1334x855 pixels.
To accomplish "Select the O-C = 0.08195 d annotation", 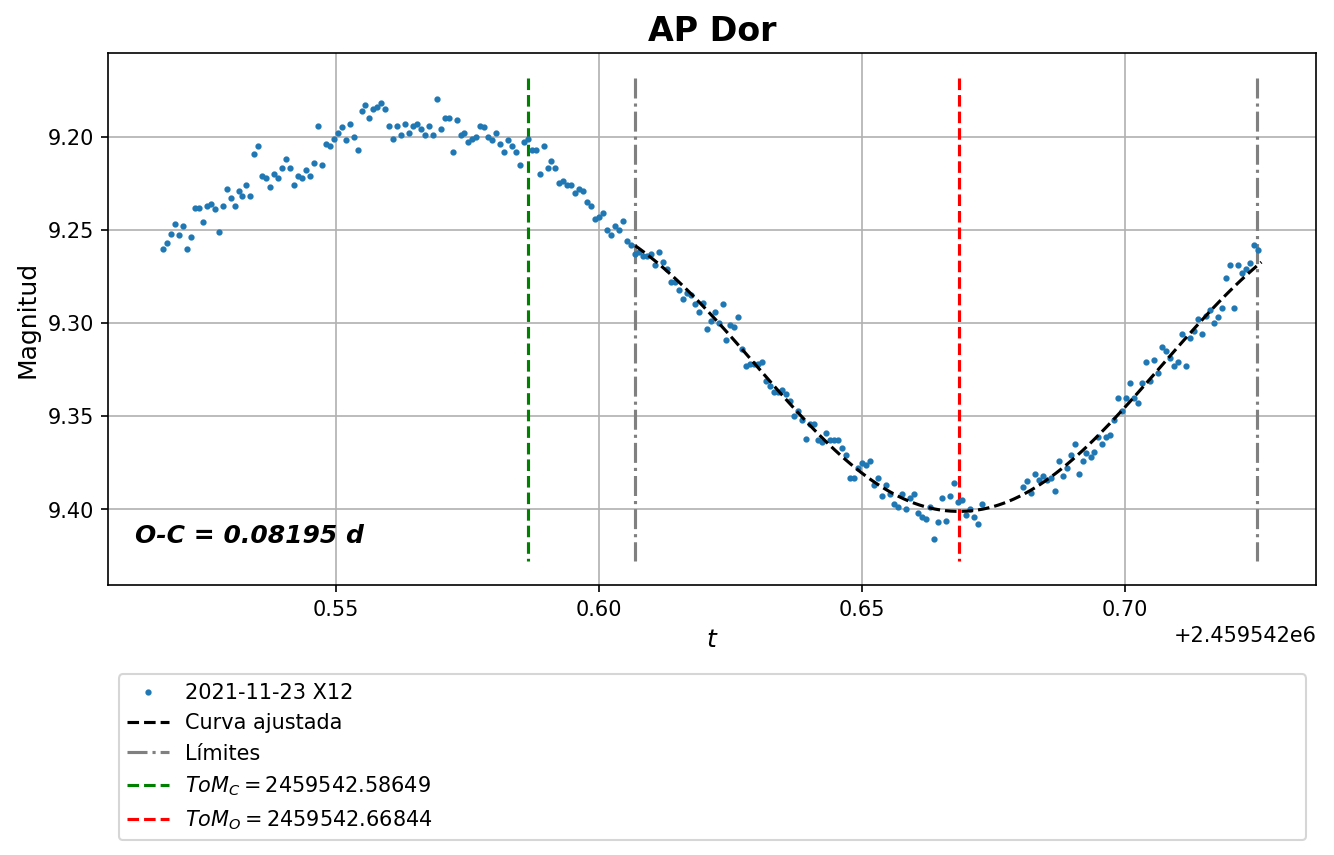I will pyautogui.click(x=249, y=535).
